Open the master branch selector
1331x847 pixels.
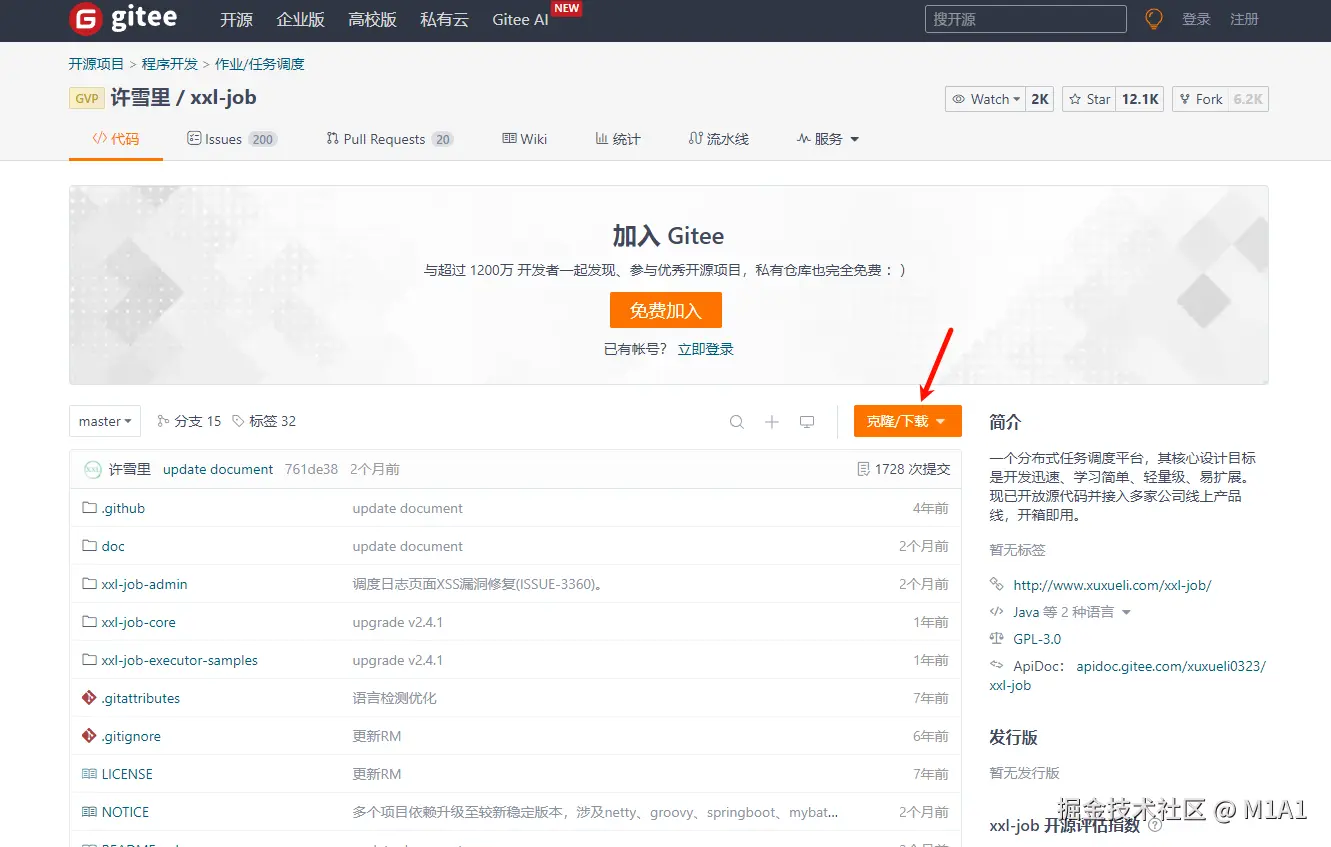(105, 421)
